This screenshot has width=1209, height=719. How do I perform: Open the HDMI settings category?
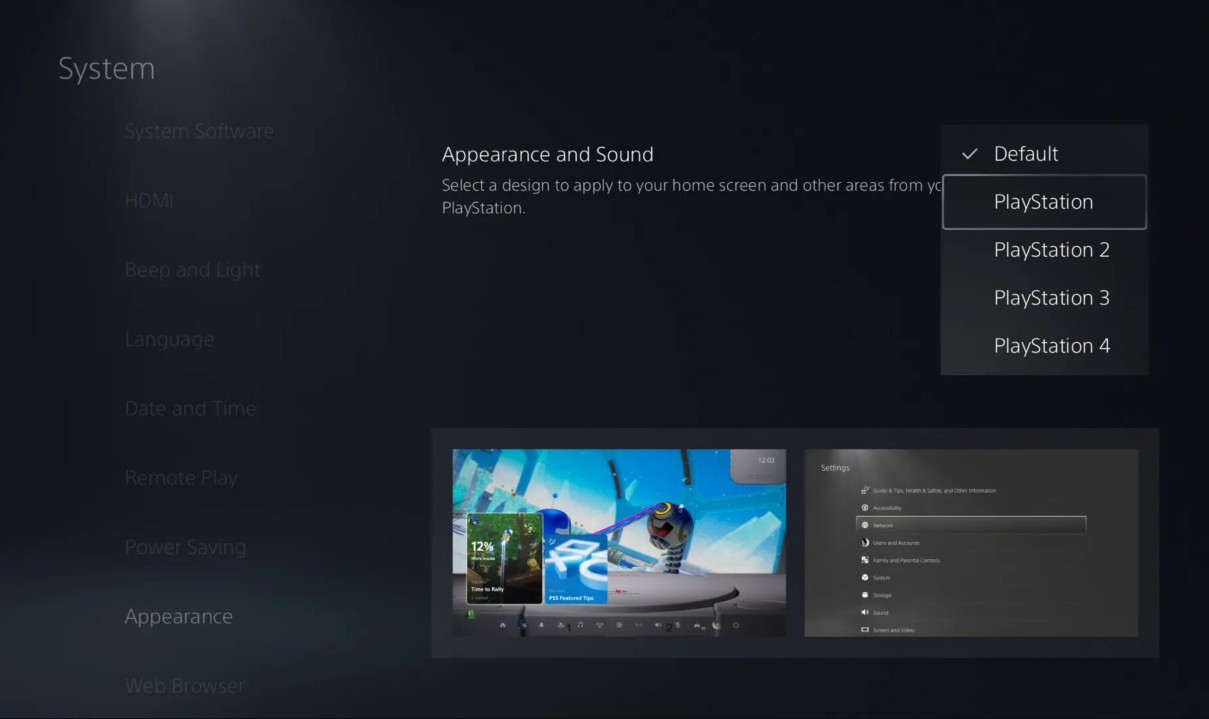(x=149, y=201)
